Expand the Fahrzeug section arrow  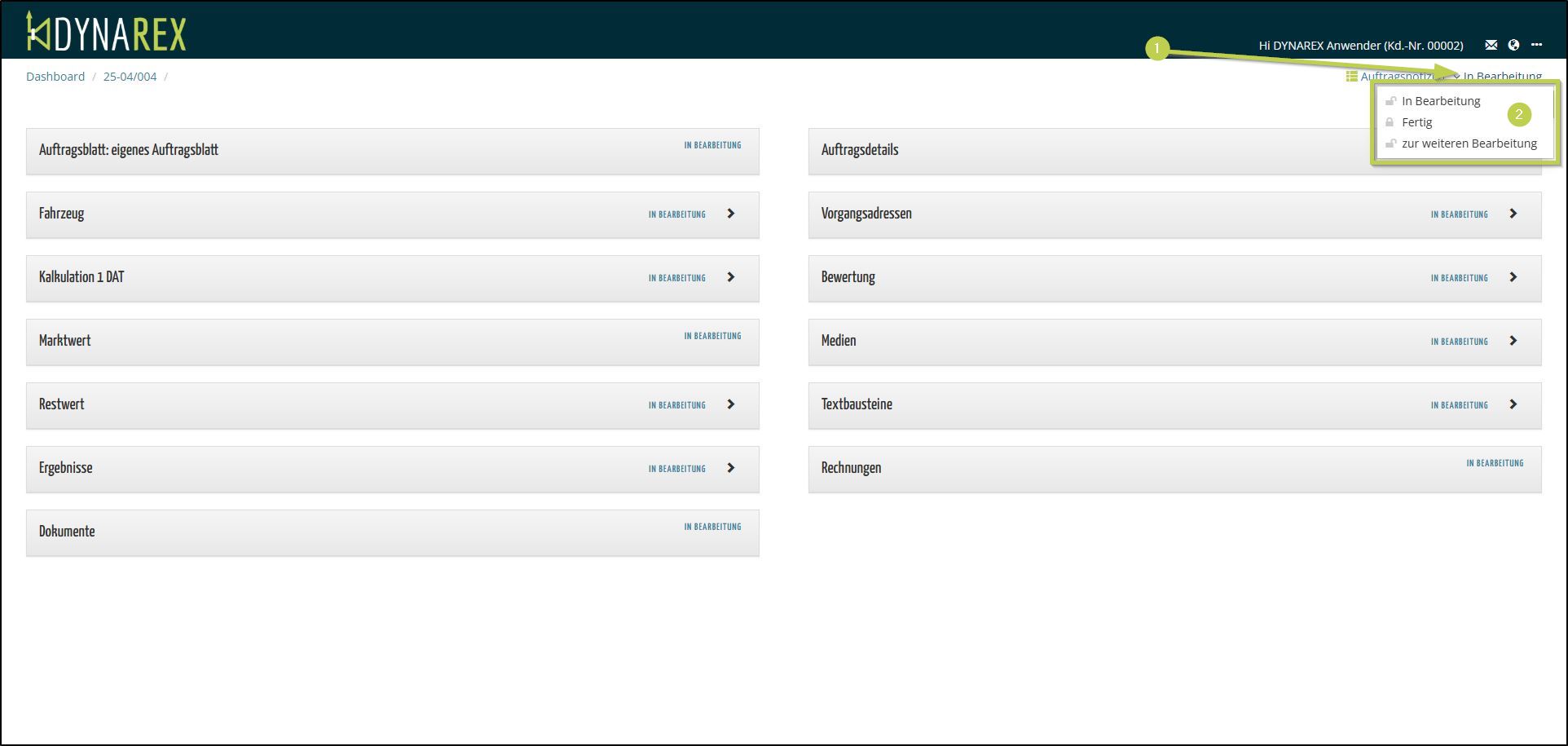731,214
